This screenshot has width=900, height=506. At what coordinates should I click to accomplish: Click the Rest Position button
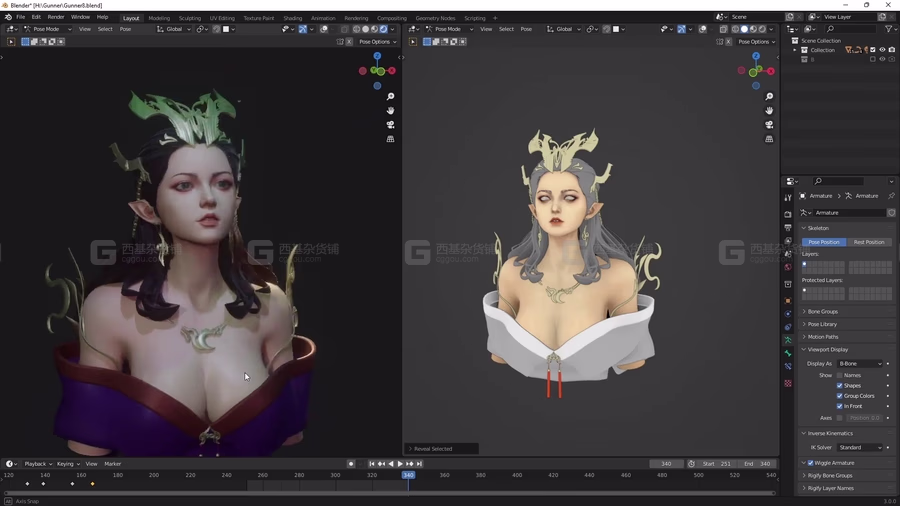[869, 242]
